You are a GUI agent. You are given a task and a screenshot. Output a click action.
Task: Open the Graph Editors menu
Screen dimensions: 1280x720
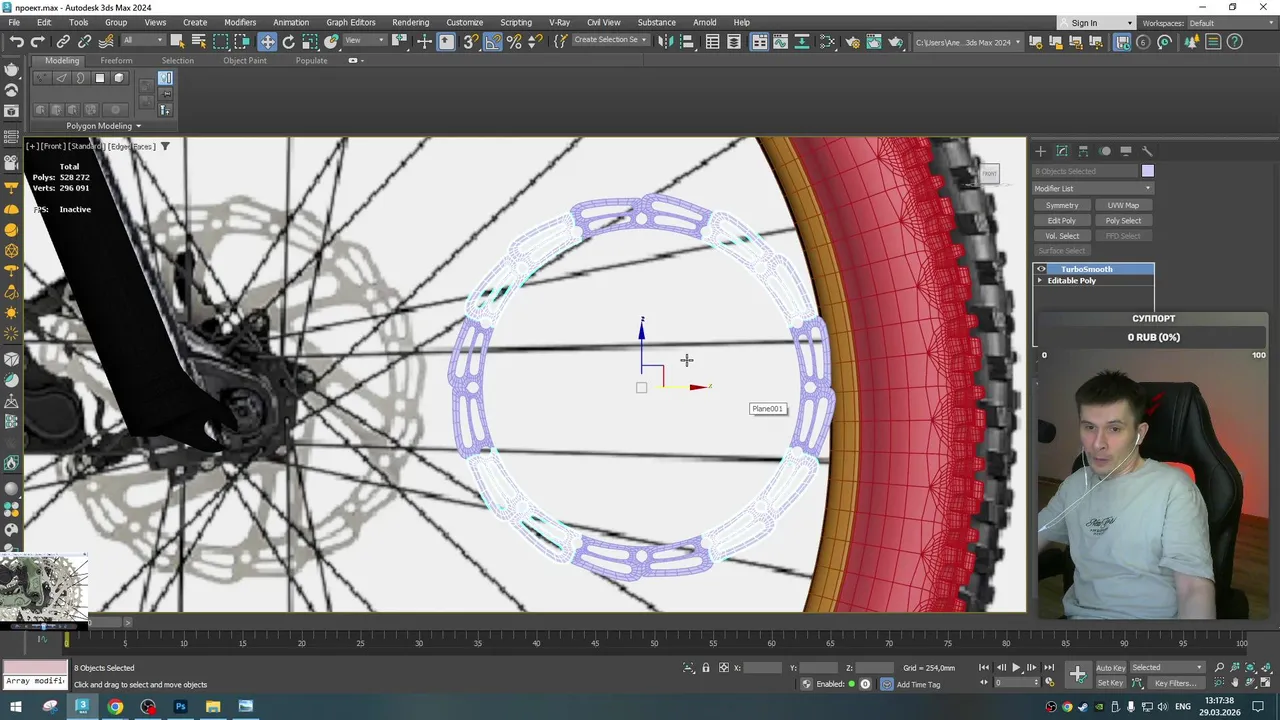[x=350, y=22]
